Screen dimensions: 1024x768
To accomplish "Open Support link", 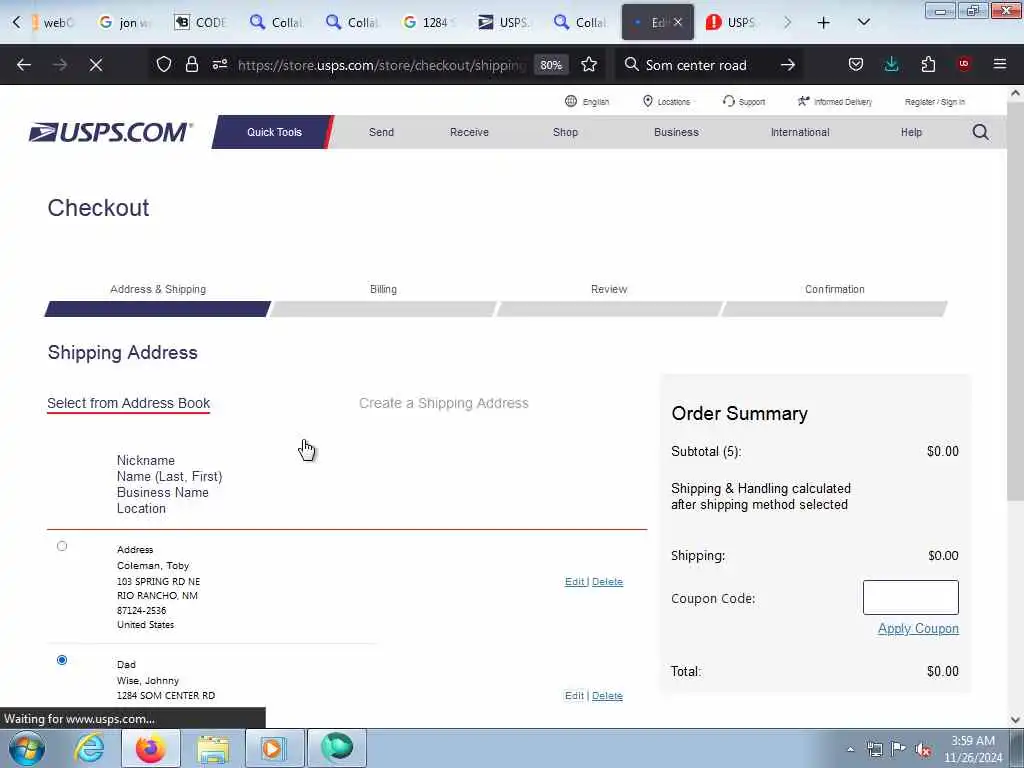I will (744, 102).
